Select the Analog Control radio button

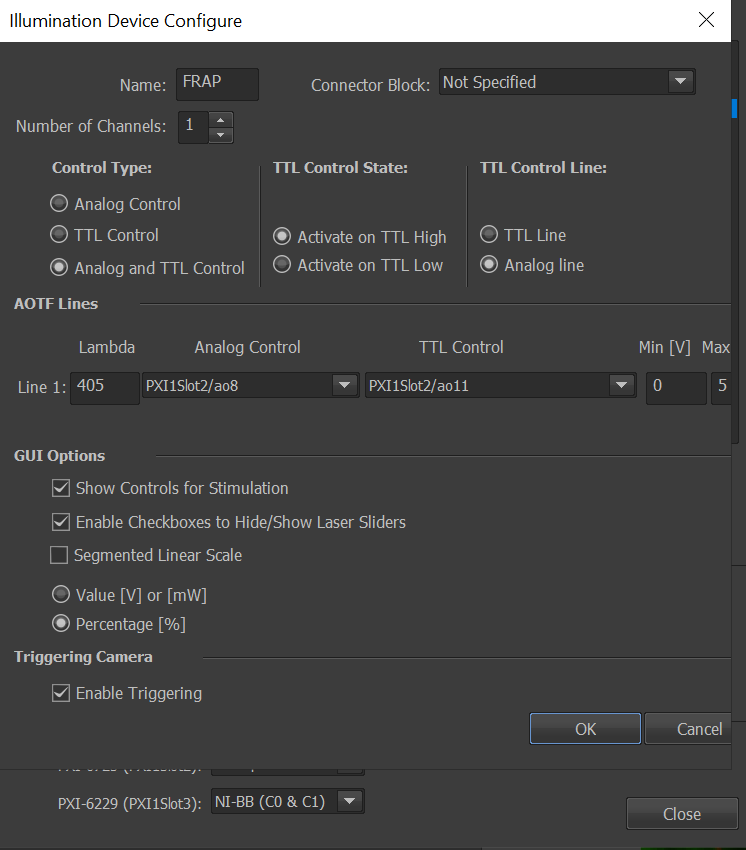[x=60, y=204]
